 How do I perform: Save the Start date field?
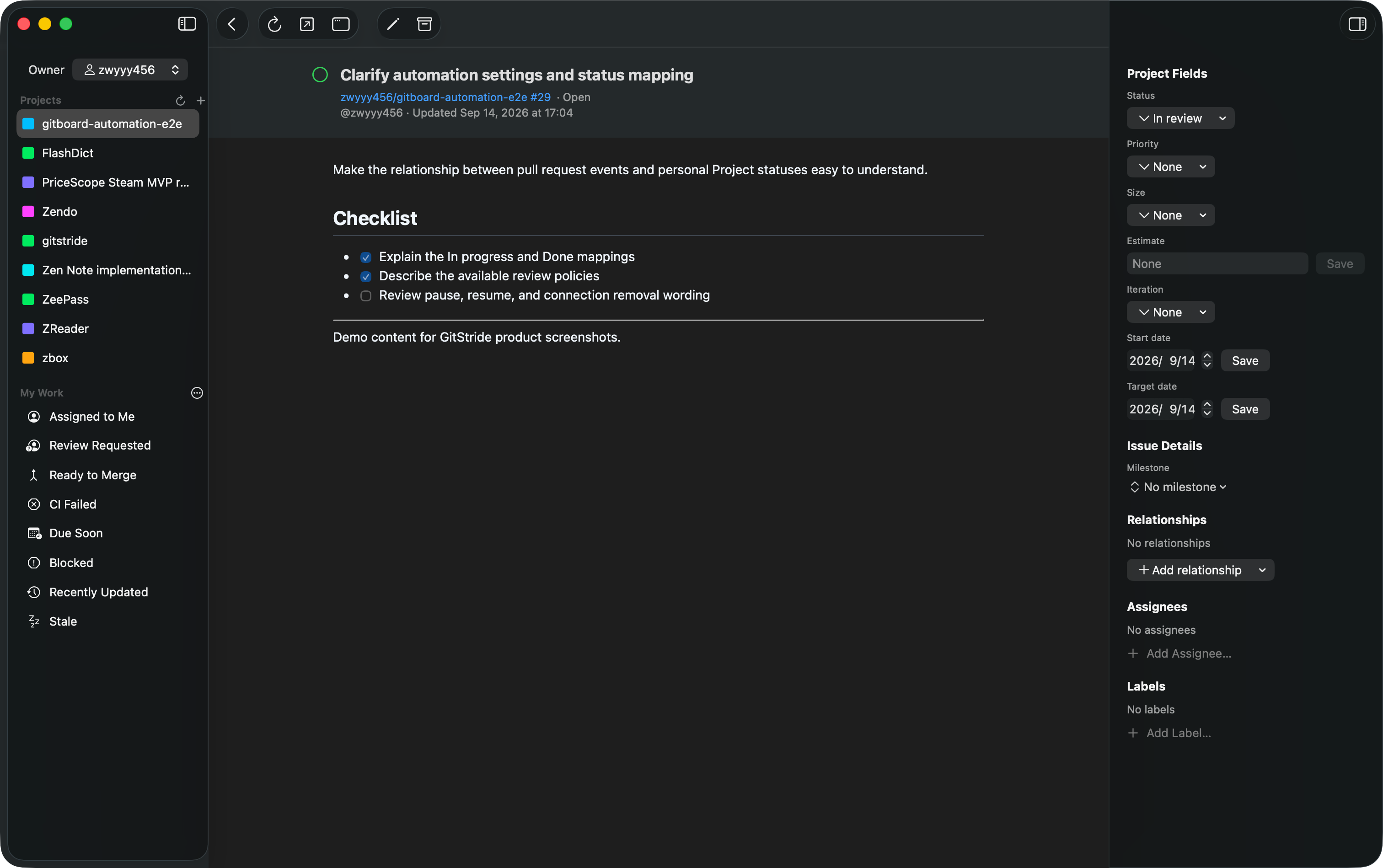click(1245, 360)
